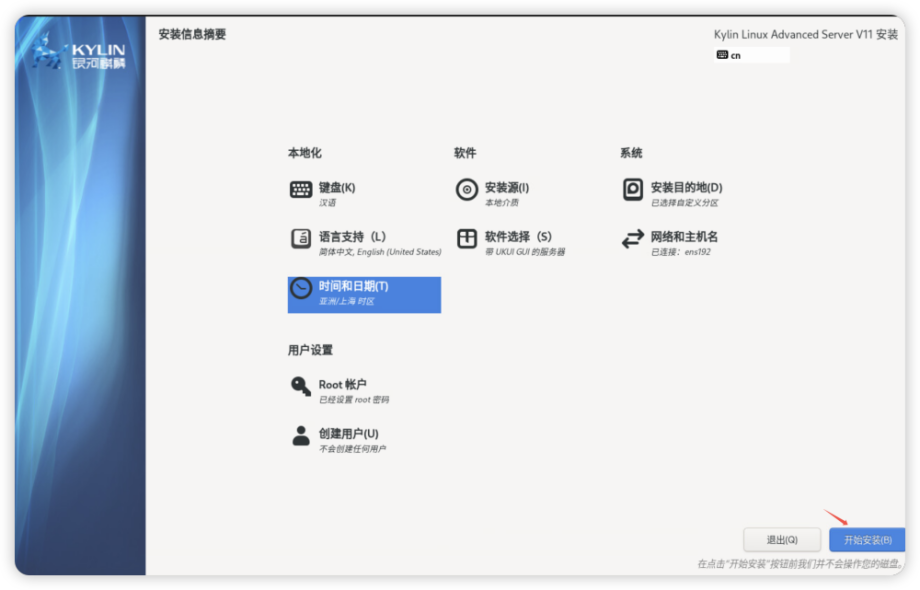Image resolution: width=920 pixels, height=590 pixels.
Task: Click the 汉语 status under 键盘
Action: 327,203
